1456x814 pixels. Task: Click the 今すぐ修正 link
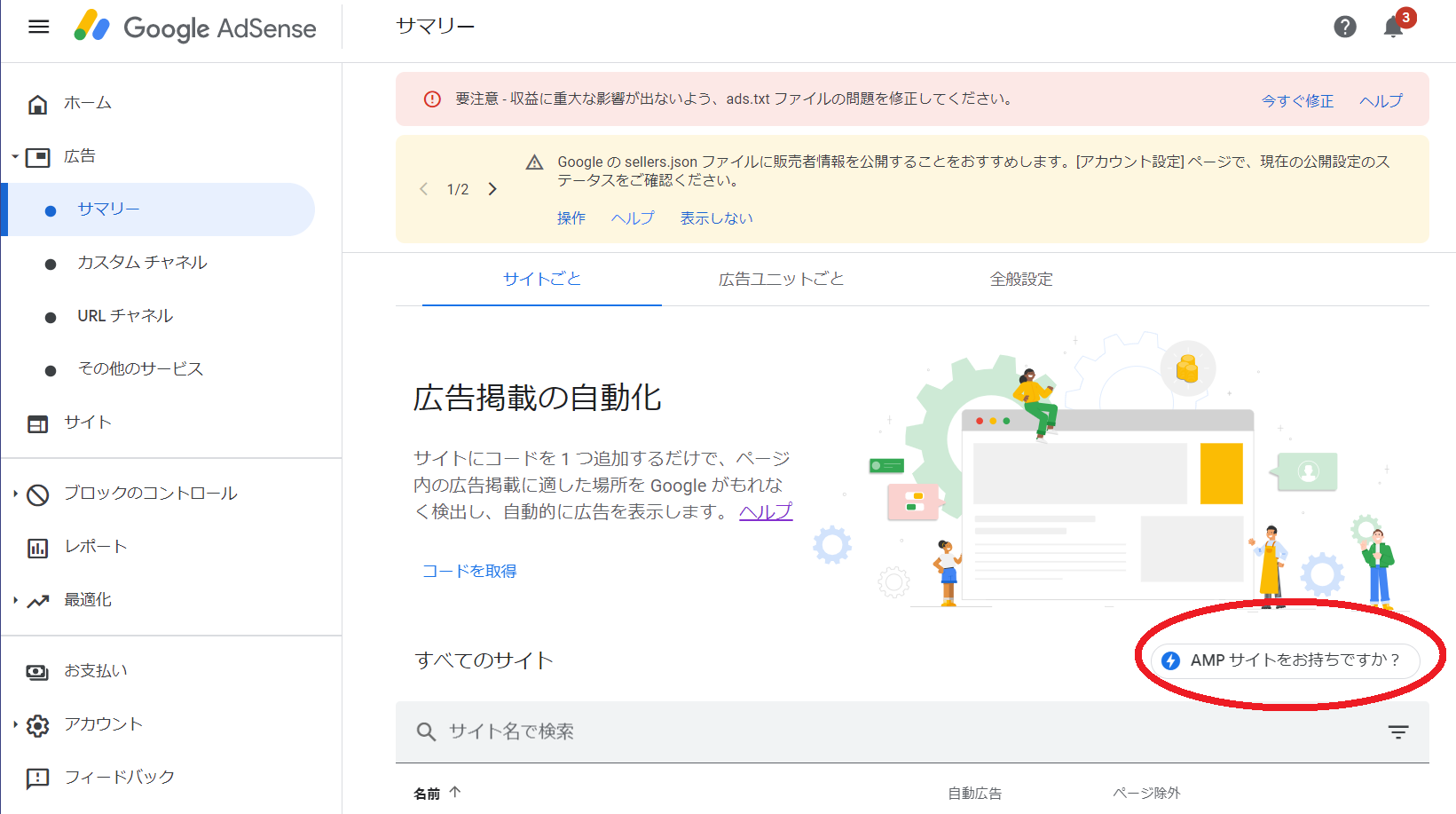pos(1297,101)
